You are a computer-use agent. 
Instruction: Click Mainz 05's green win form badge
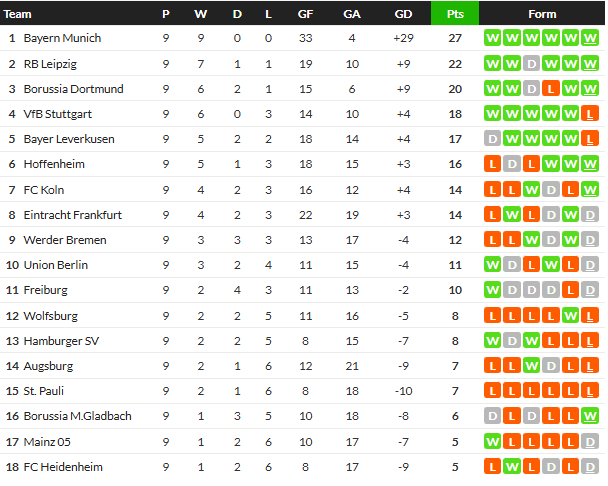click(491, 441)
